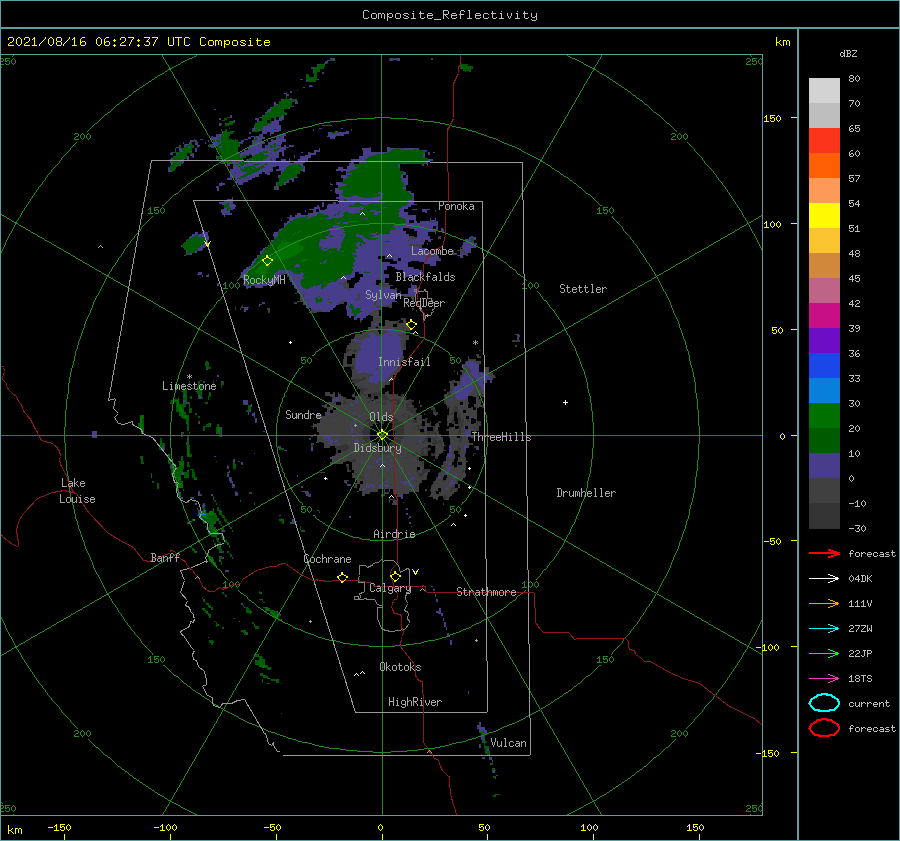Click the dBZ legend heading
This screenshot has height=841, width=900.
[848, 53]
